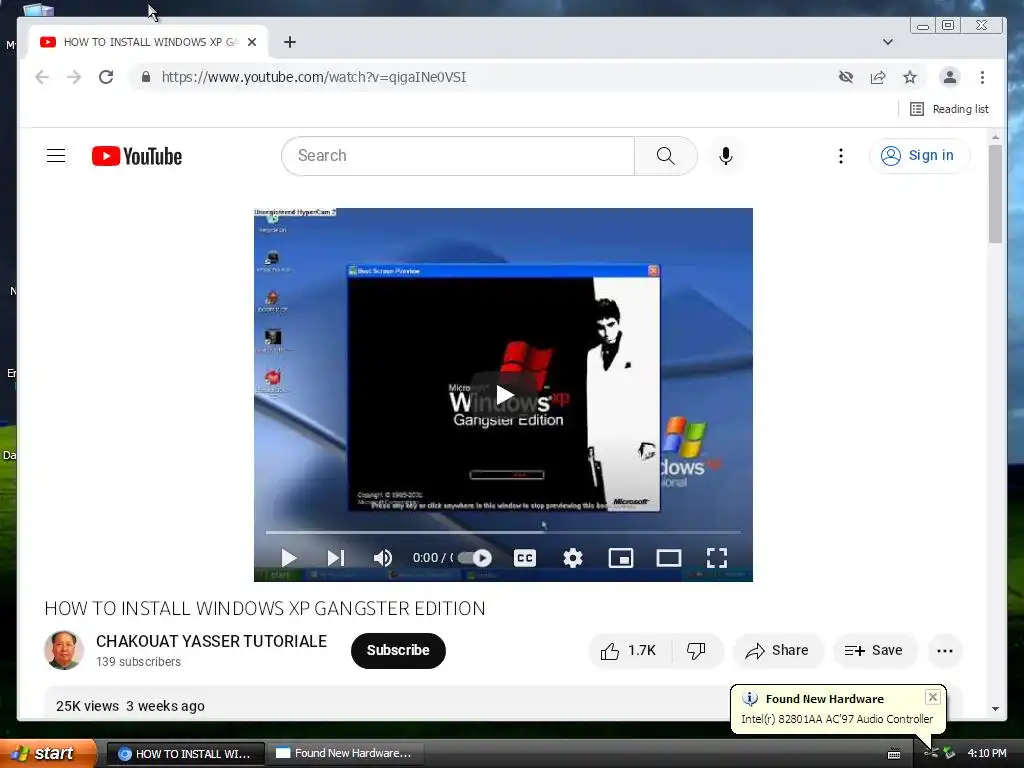
Task: Click the video progress bar
Action: (x=503, y=532)
